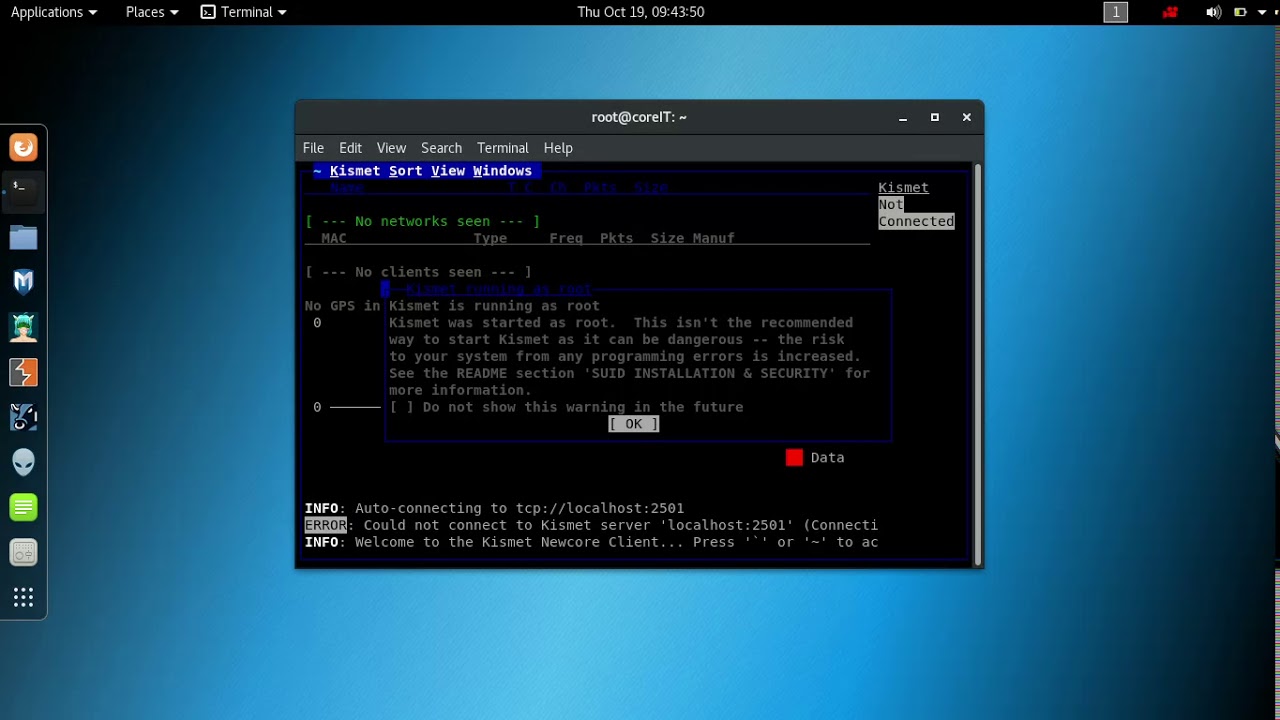The height and width of the screenshot is (720, 1280).
Task: Click the 'Not' status text
Action: tap(891, 204)
